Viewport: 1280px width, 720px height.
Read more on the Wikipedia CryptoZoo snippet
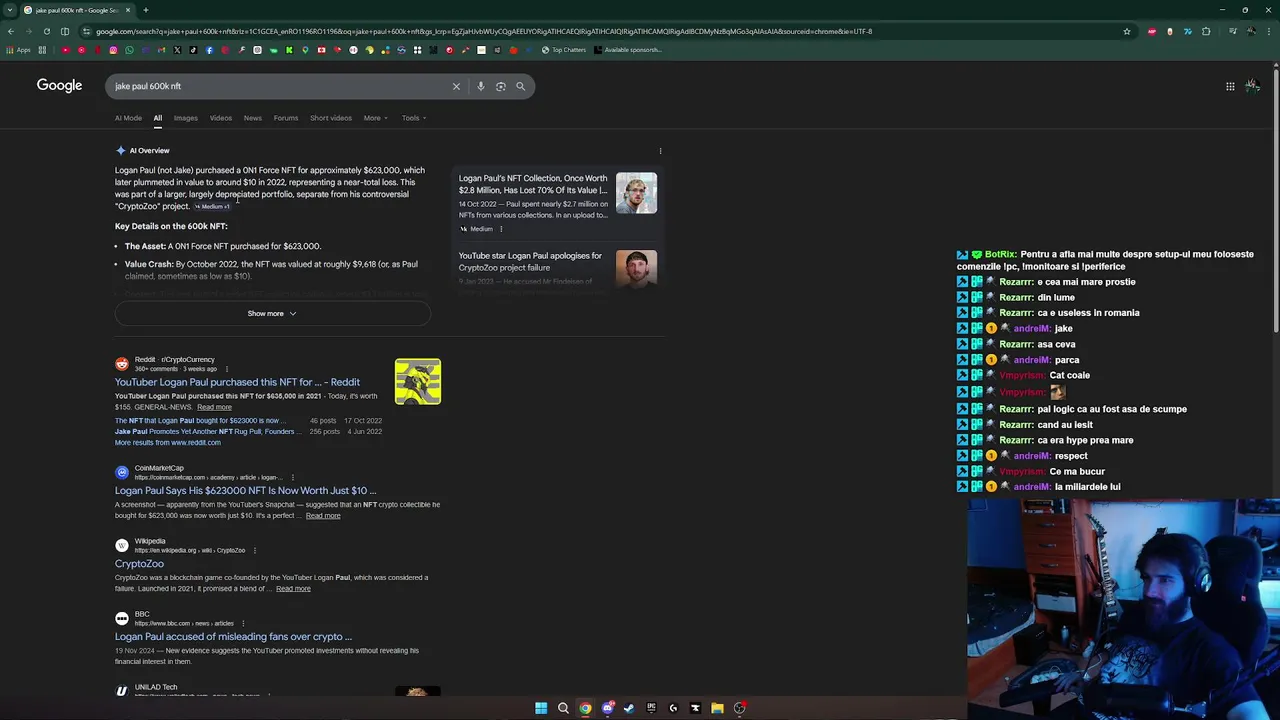(292, 589)
